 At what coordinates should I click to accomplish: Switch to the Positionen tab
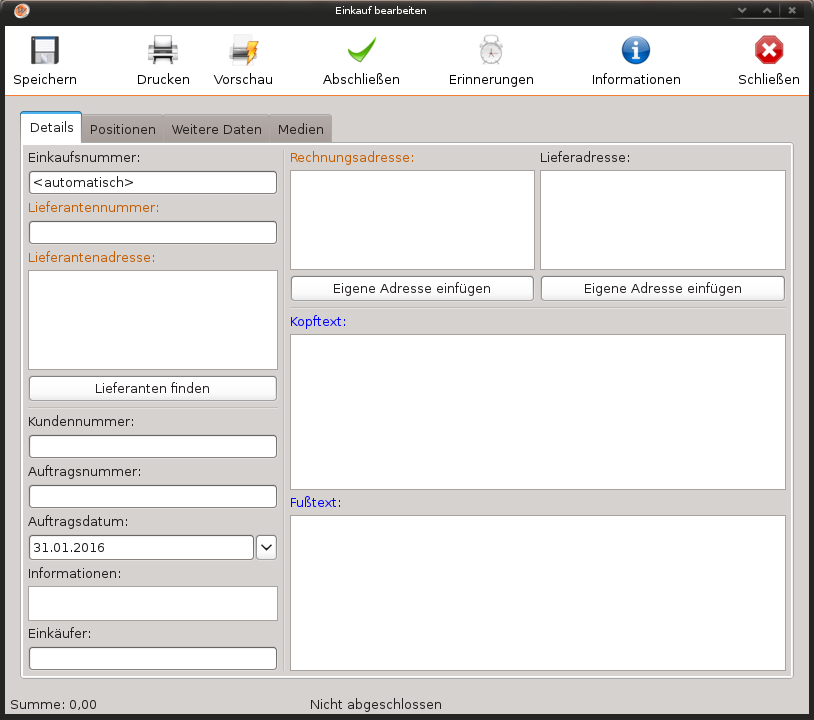tap(123, 129)
